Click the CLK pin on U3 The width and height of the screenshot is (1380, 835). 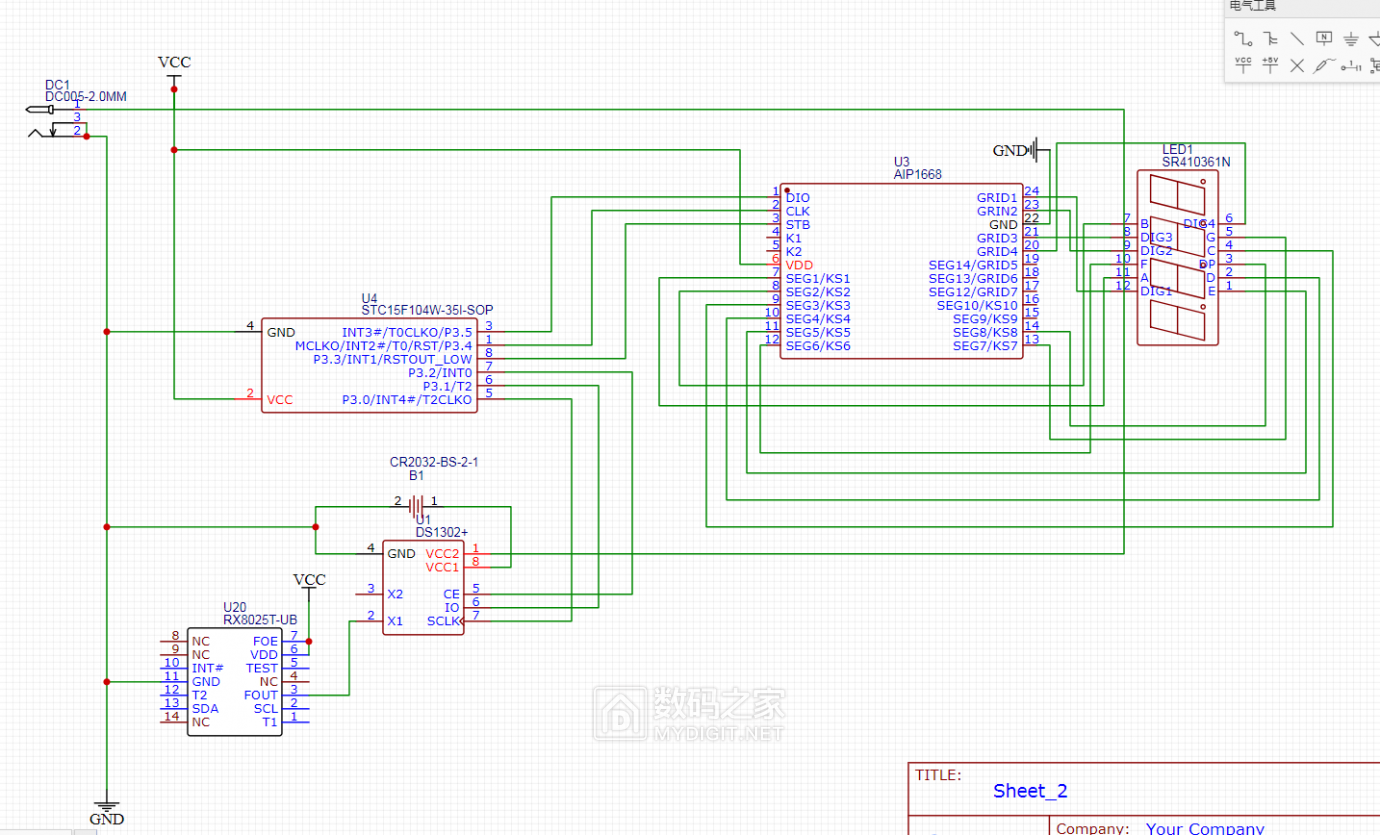[x=797, y=211]
